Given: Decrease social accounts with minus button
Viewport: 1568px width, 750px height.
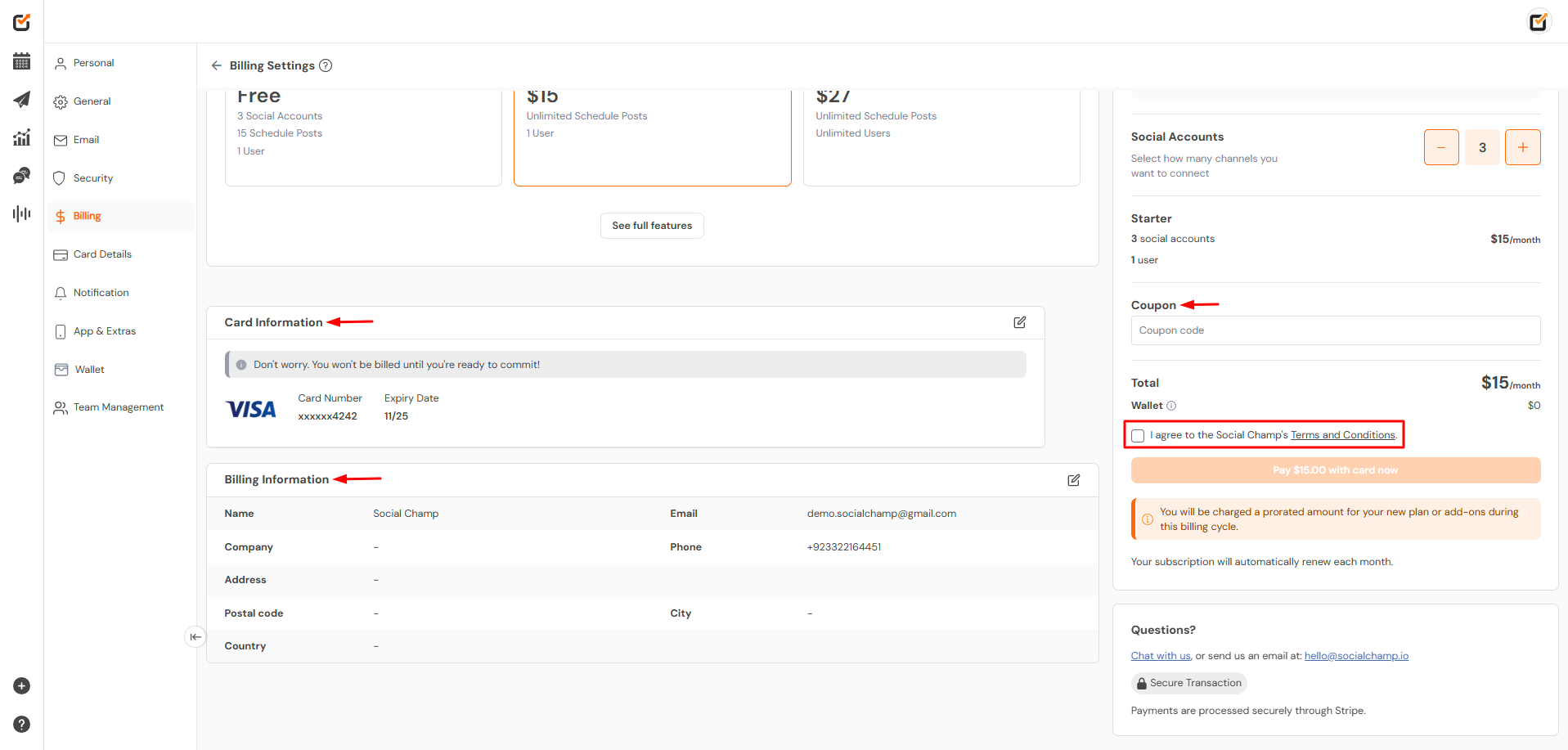Looking at the screenshot, I should (x=1441, y=147).
